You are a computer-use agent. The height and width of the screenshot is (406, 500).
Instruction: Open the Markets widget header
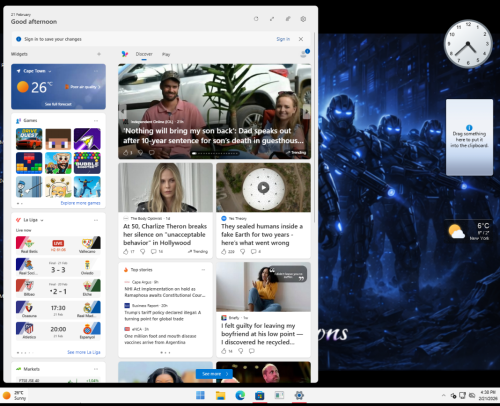[32, 369]
